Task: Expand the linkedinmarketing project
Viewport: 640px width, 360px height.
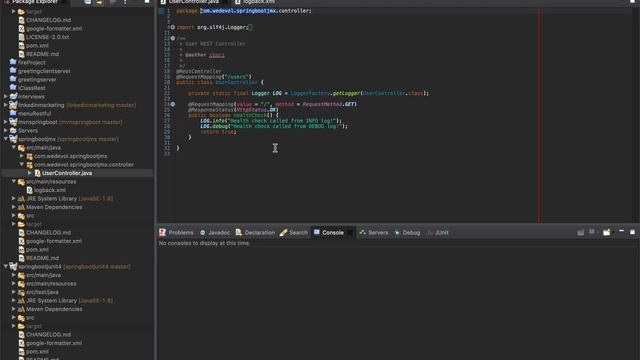Action: point(6,105)
